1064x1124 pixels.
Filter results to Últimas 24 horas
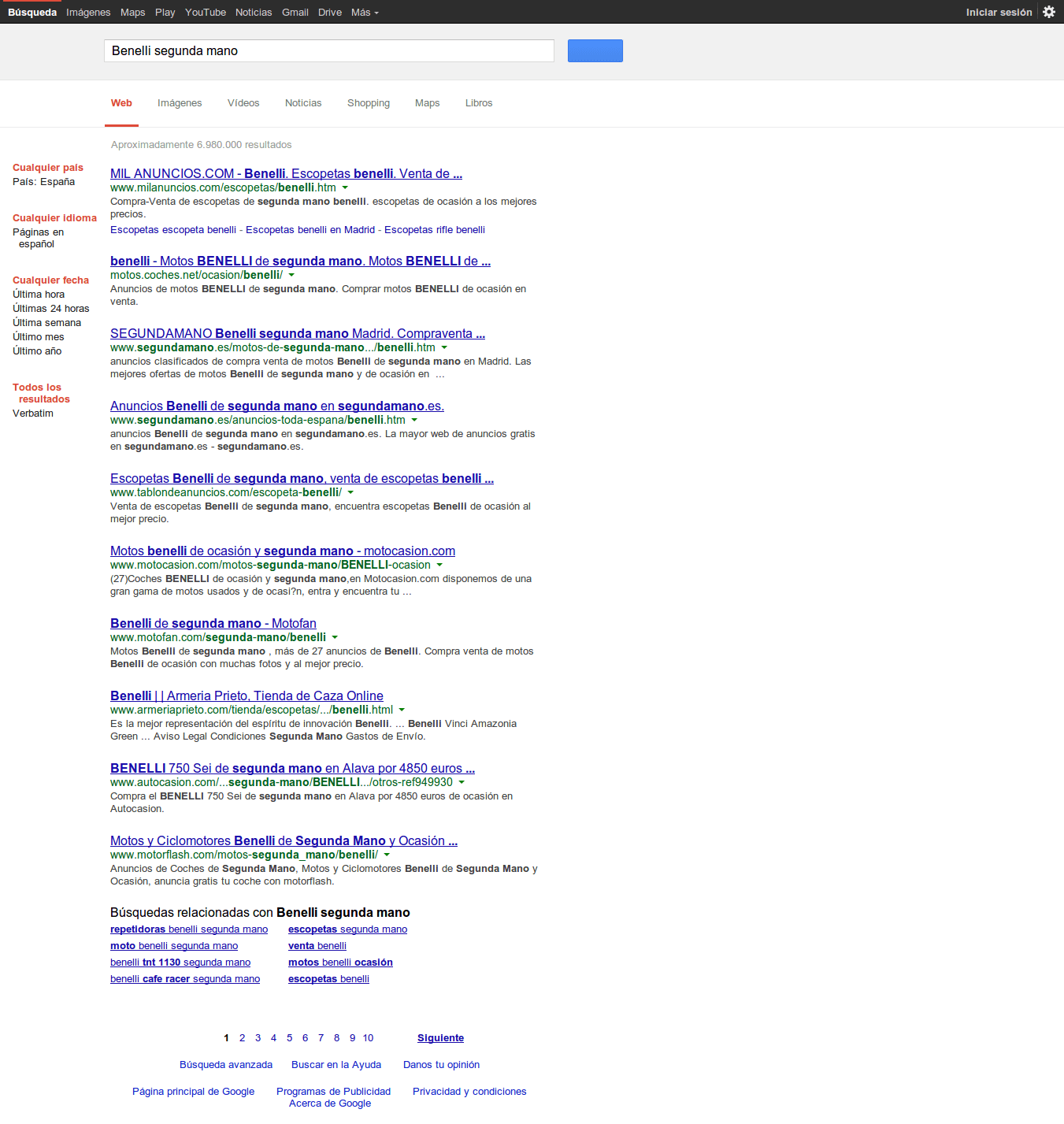tap(50, 309)
